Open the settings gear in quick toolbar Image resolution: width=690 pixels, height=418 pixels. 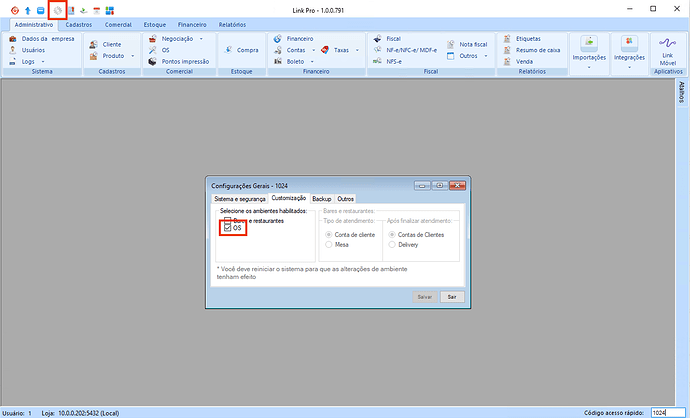pos(57,10)
